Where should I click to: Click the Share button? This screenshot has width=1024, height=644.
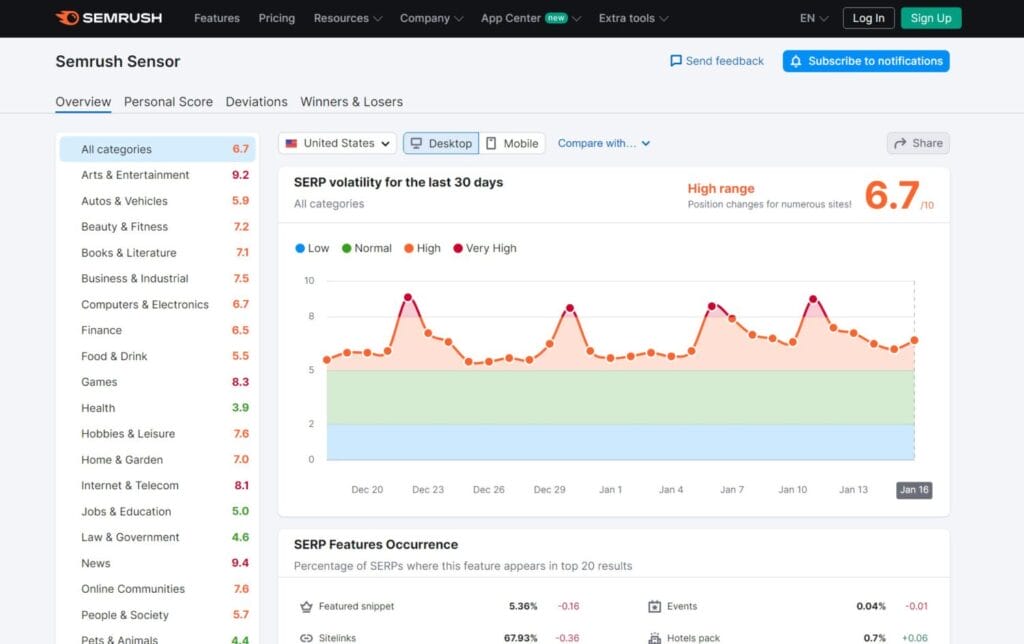(918, 143)
